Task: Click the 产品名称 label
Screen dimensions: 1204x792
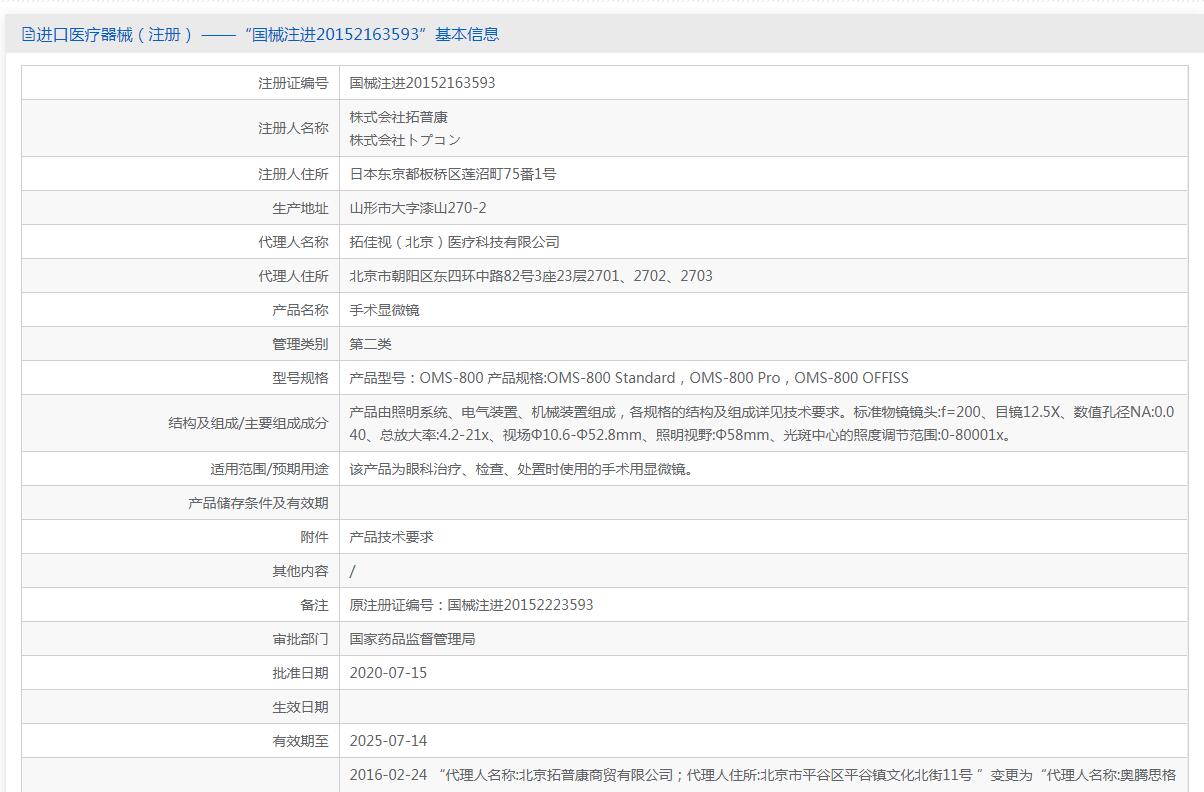Action: click(x=300, y=310)
